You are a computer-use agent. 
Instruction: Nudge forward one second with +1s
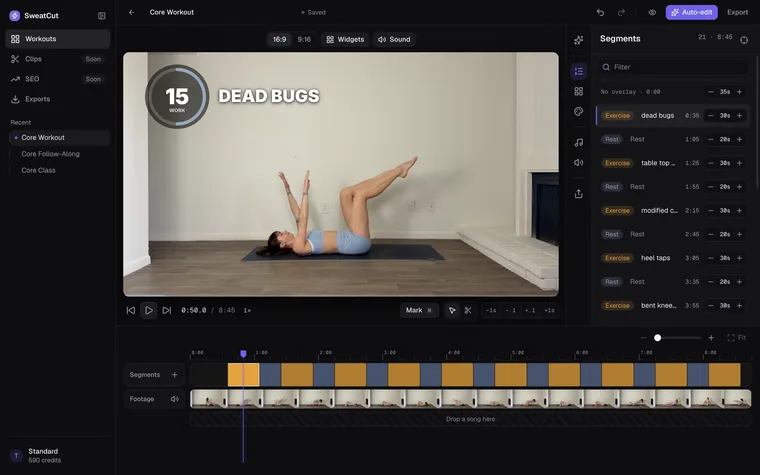click(549, 311)
